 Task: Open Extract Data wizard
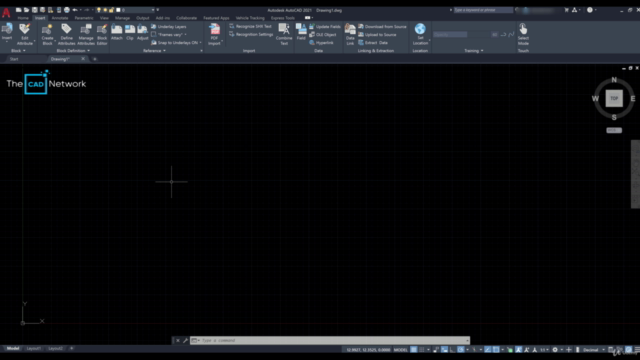(x=373, y=42)
